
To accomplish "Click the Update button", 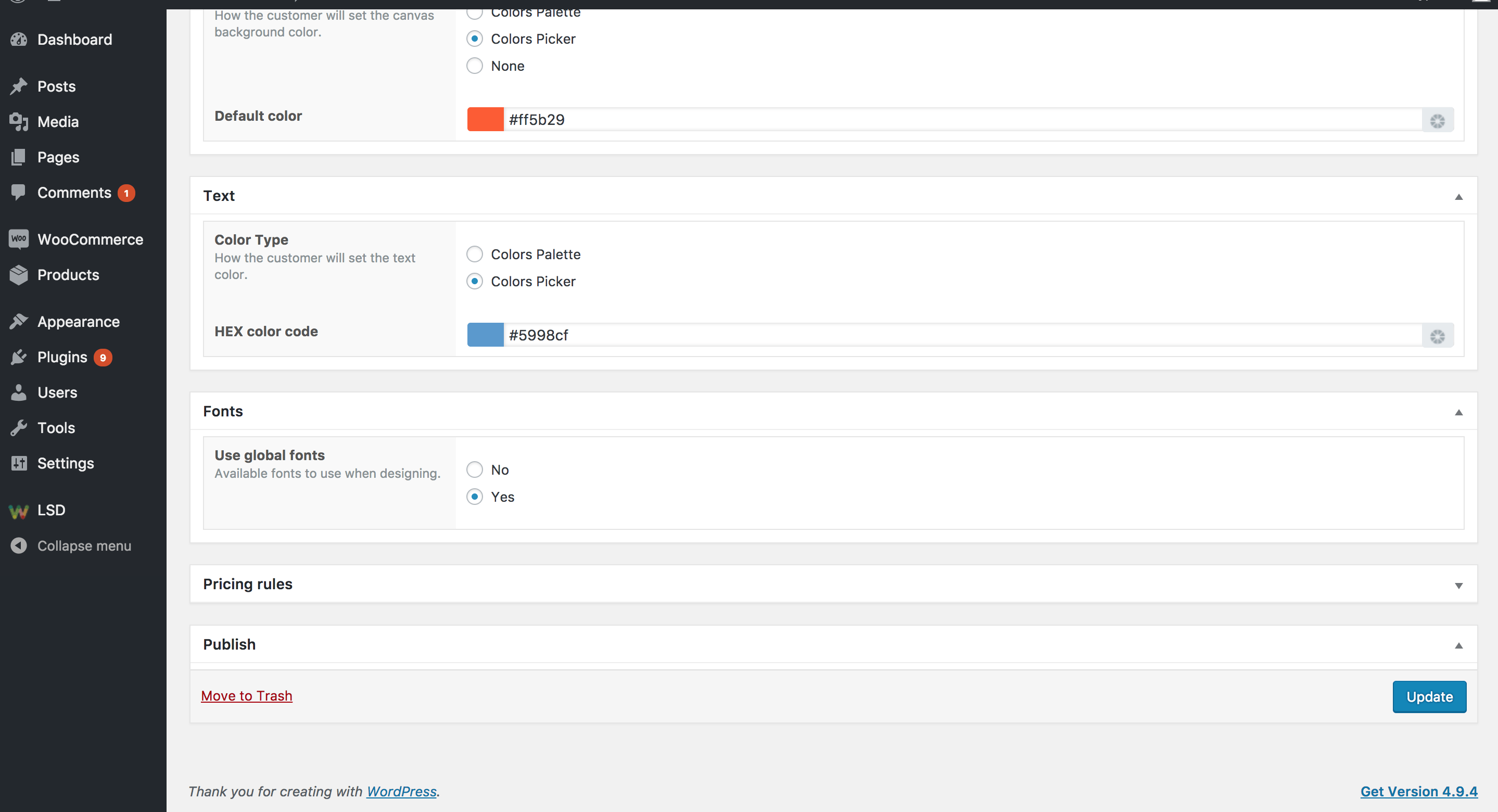I will (x=1429, y=697).
